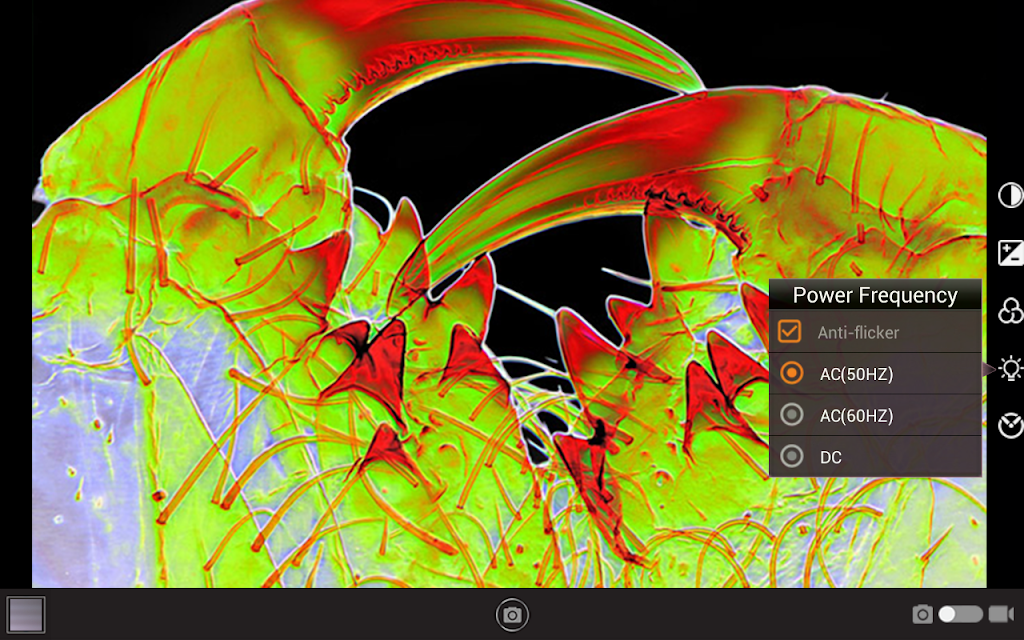Choose the AC(60HZ) radio button

pyautogui.click(x=791, y=415)
